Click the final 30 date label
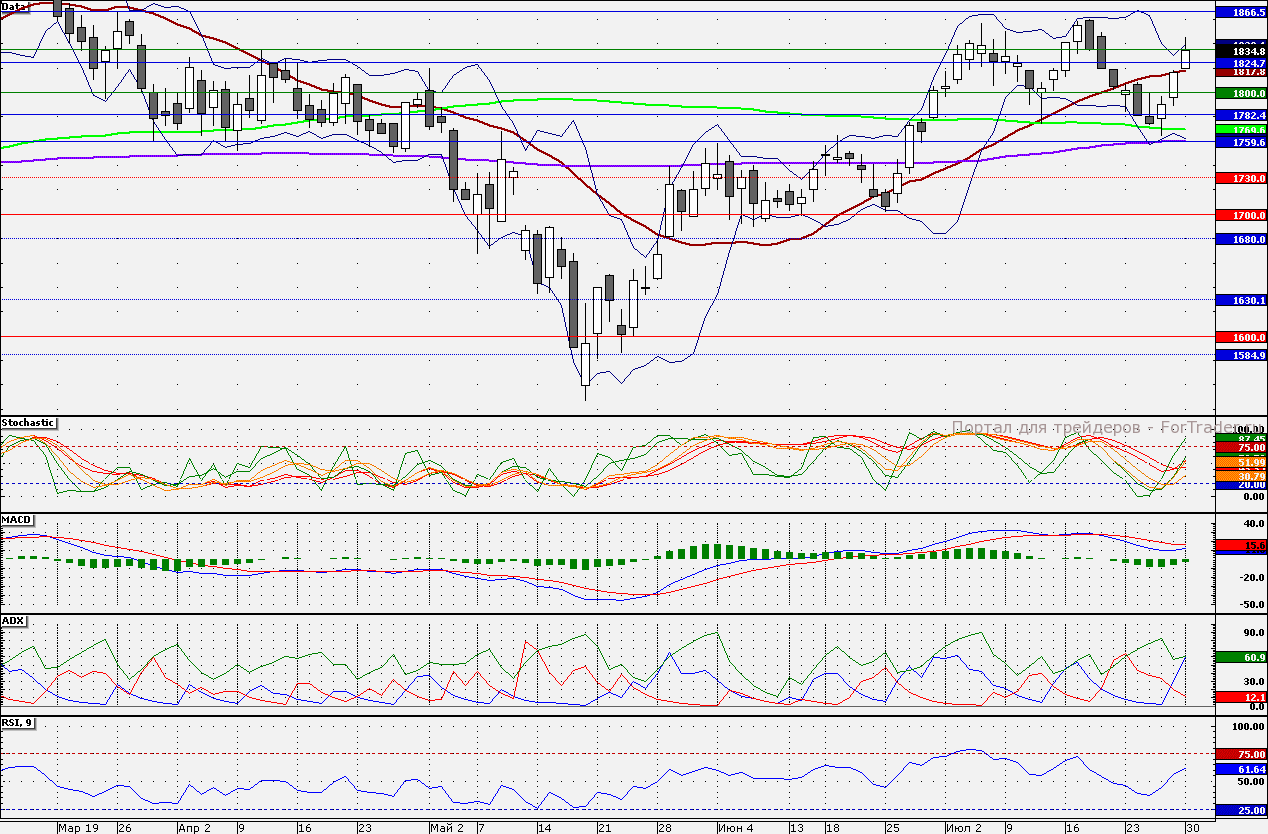 click(1192, 828)
